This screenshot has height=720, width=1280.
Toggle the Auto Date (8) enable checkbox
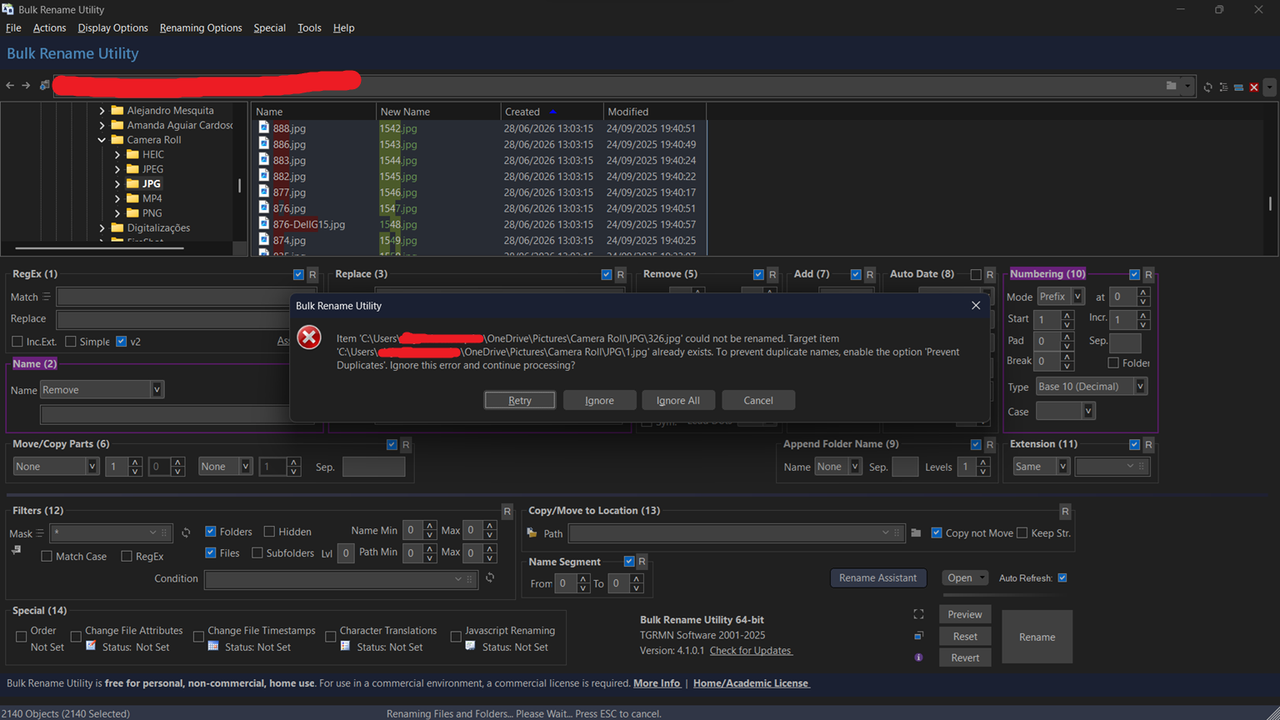coord(975,274)
